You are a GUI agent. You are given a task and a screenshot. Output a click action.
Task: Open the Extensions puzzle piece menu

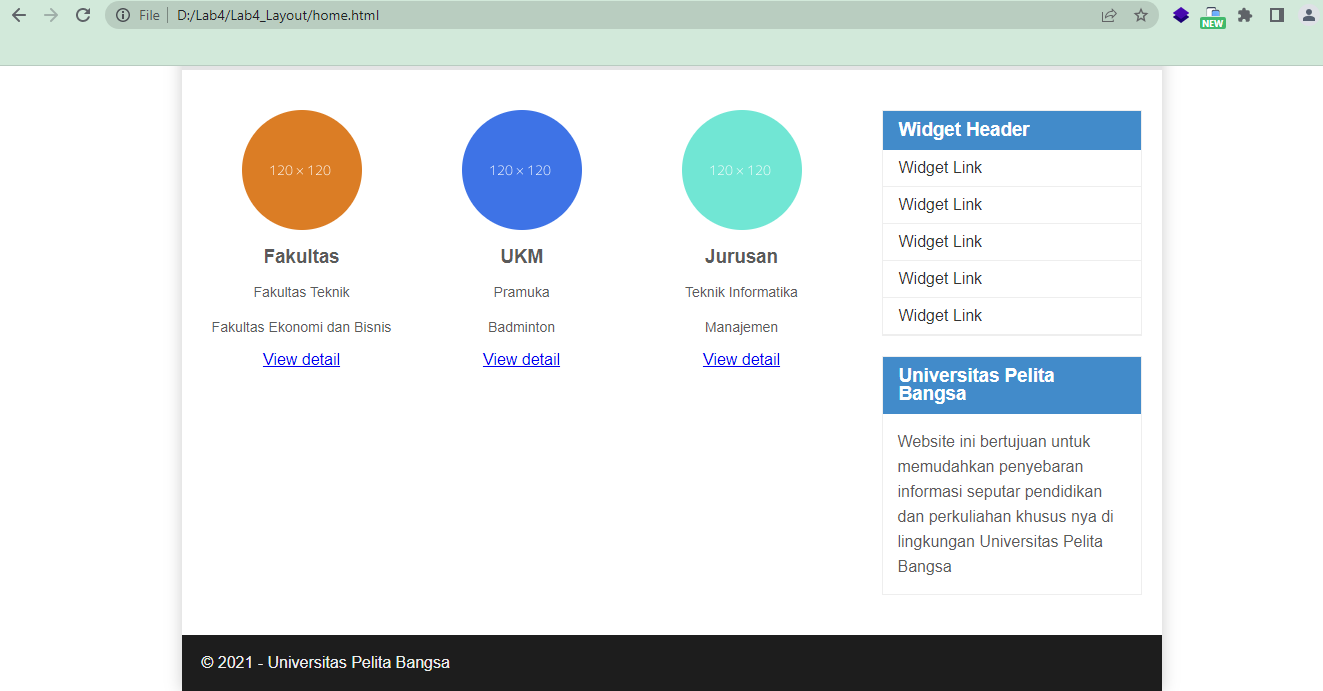(1244, 15)
